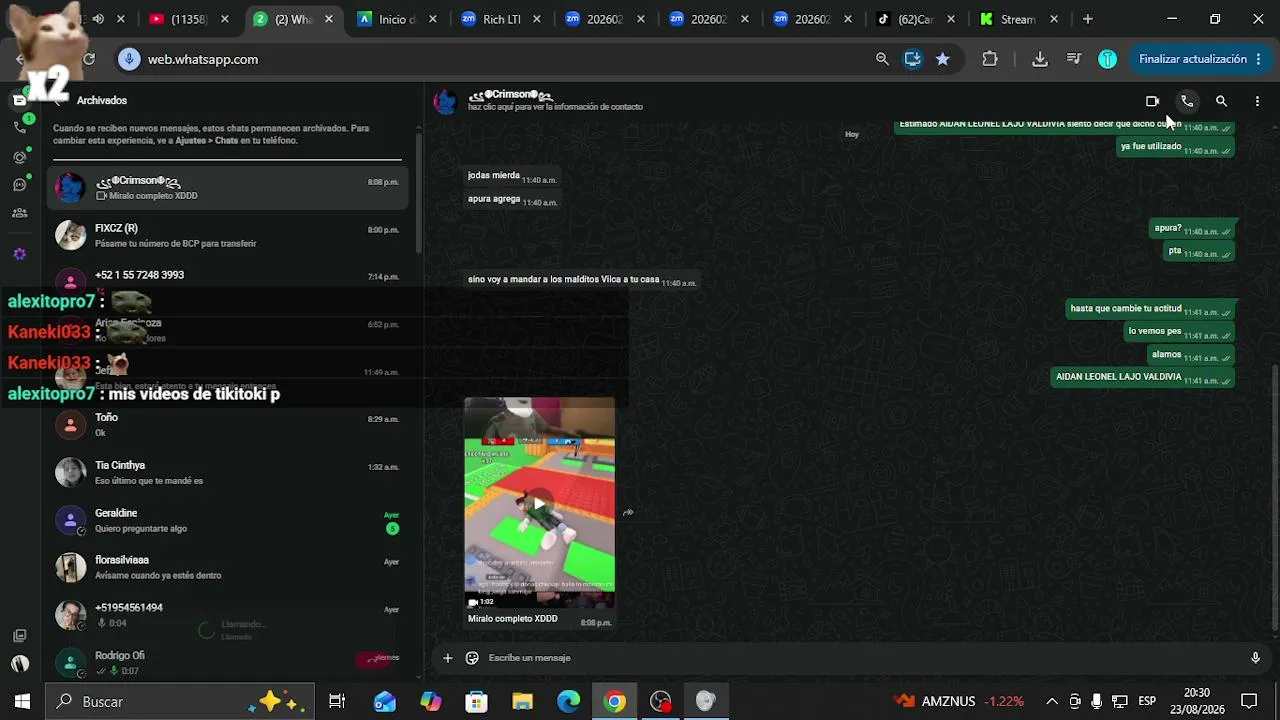Reload the page with the refresh button
Viewport: 1280px width, 720px height.
[x=89, y=59]
